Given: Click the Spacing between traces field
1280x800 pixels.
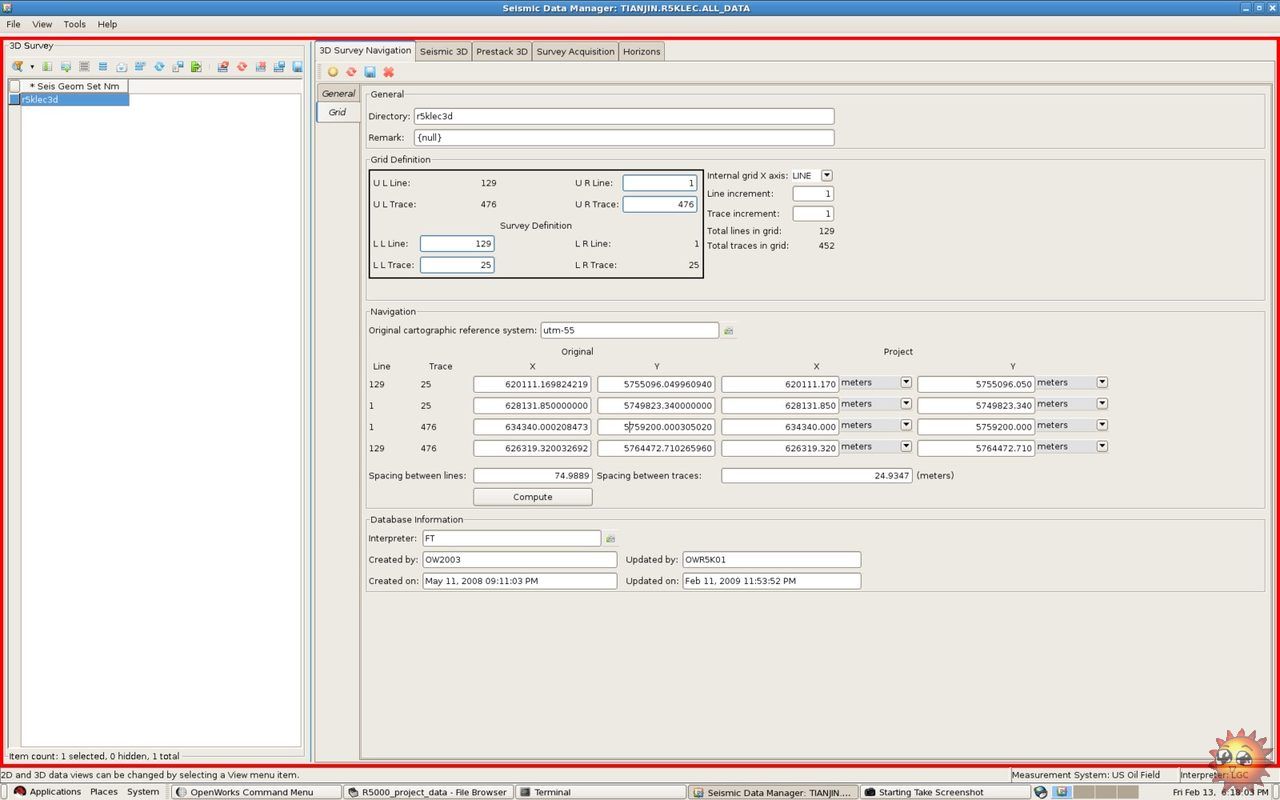Looking at the screenshot, I should click(x=817, y=476).
